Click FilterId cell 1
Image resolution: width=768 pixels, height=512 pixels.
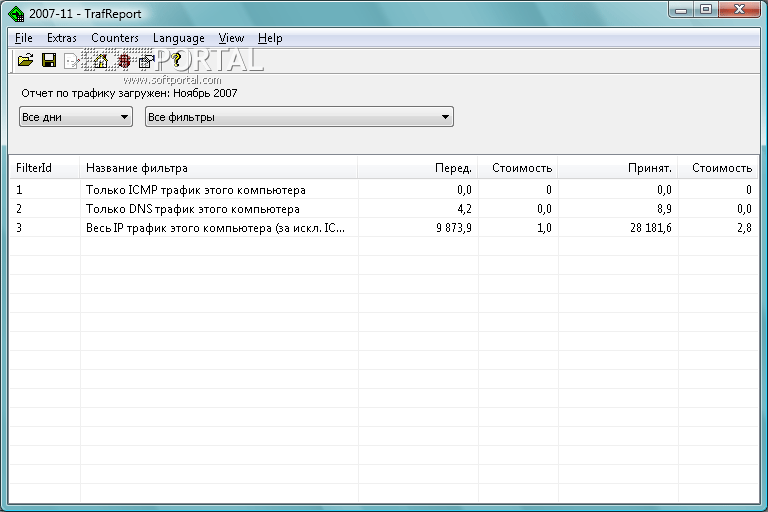tap(19, 190)
